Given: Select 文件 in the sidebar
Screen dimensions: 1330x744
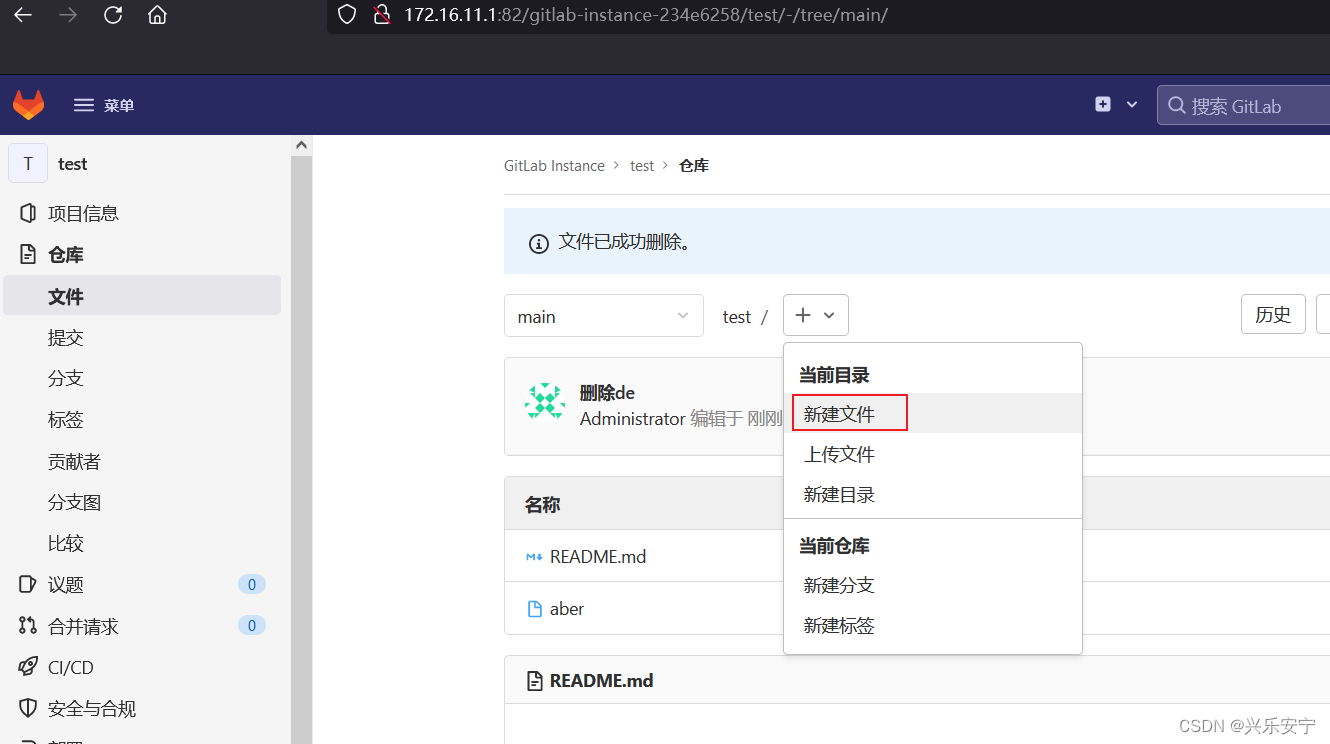Looking at the screenshot, I should [x=142, y=296].
